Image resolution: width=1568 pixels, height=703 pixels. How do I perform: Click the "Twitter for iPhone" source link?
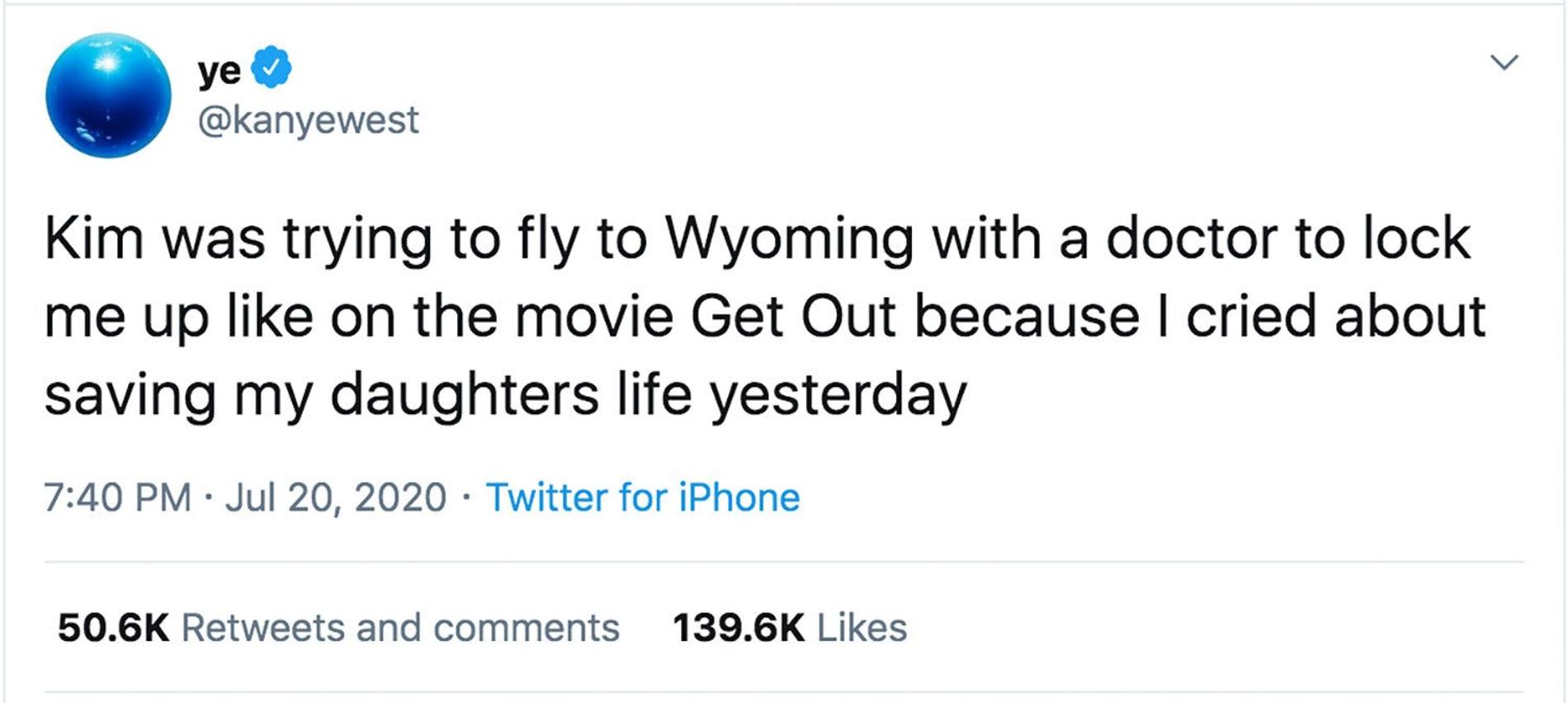coord(643,498)
